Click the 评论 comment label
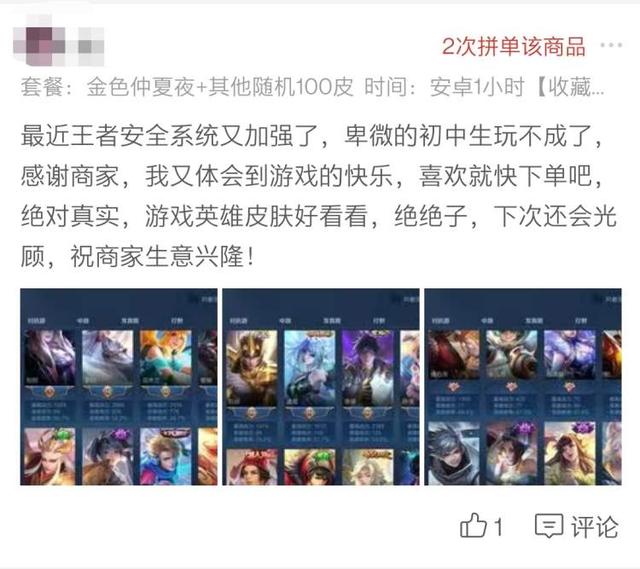Screen dimensions: 640x569 [x=594, y=527]
